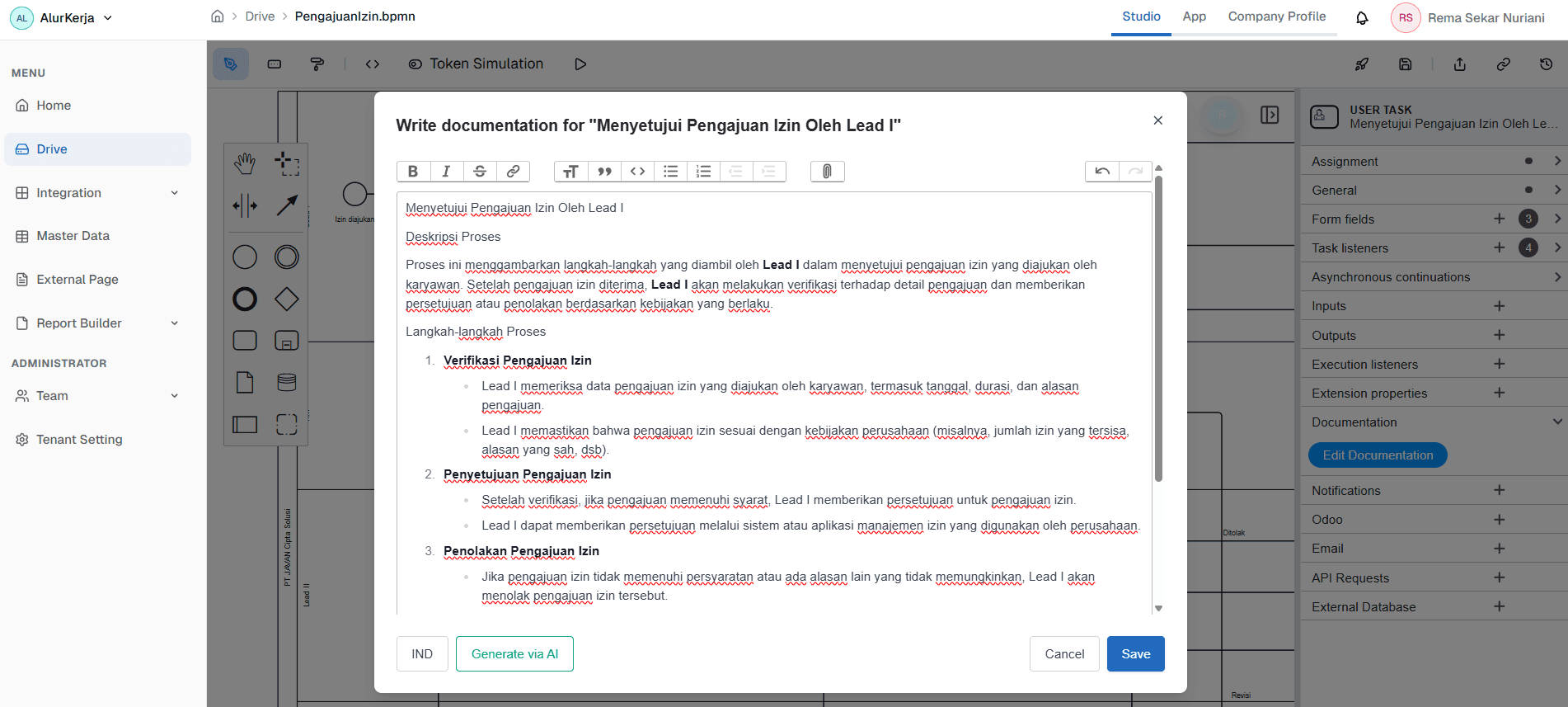The width and height of the screenshot is (1568, 707).
Task: Toggle the code view brackets icon
Action: coord(373,64)
